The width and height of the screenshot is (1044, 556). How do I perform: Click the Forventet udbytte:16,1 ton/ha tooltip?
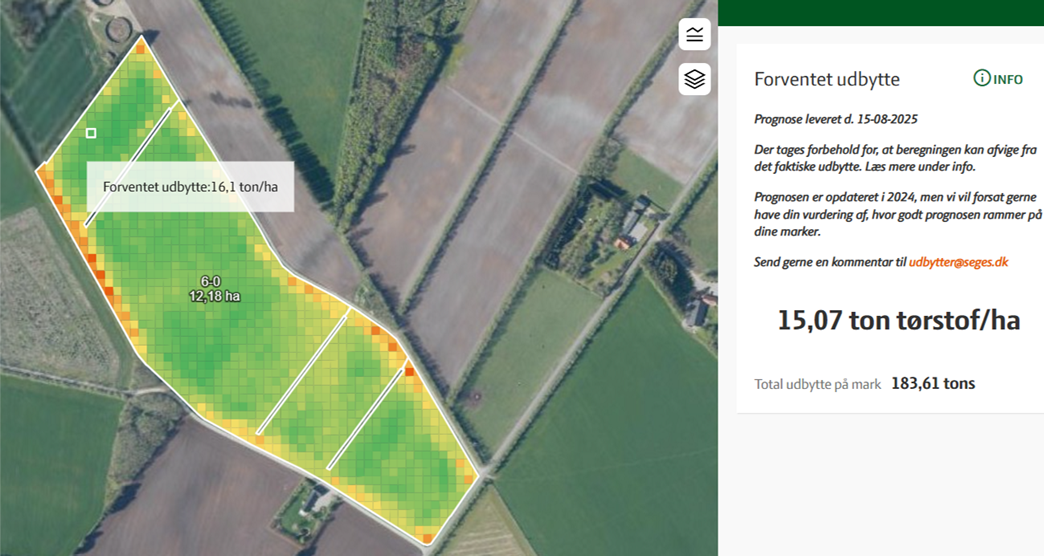point(190,186)
